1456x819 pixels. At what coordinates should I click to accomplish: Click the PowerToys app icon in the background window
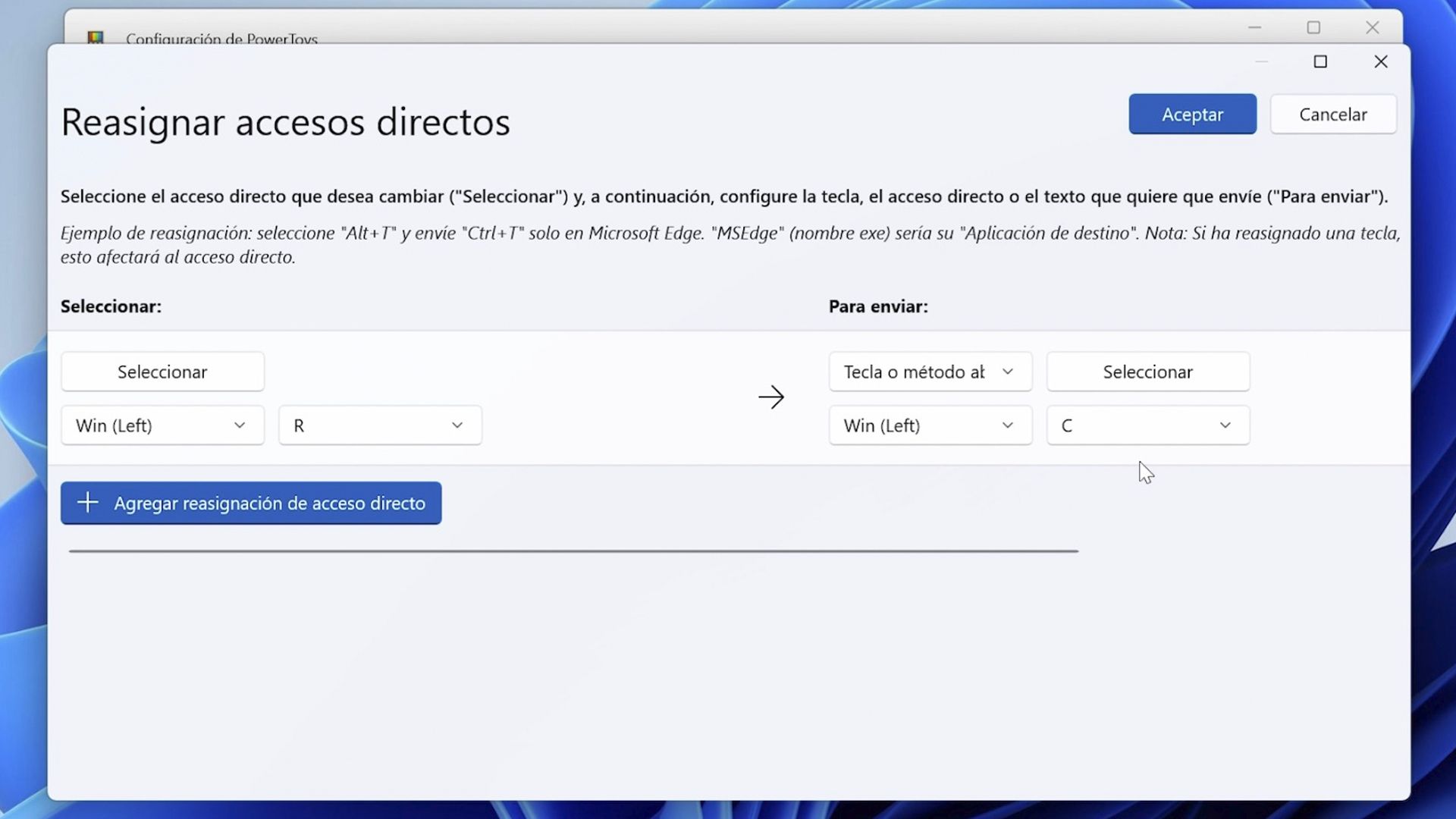[97, 36]
